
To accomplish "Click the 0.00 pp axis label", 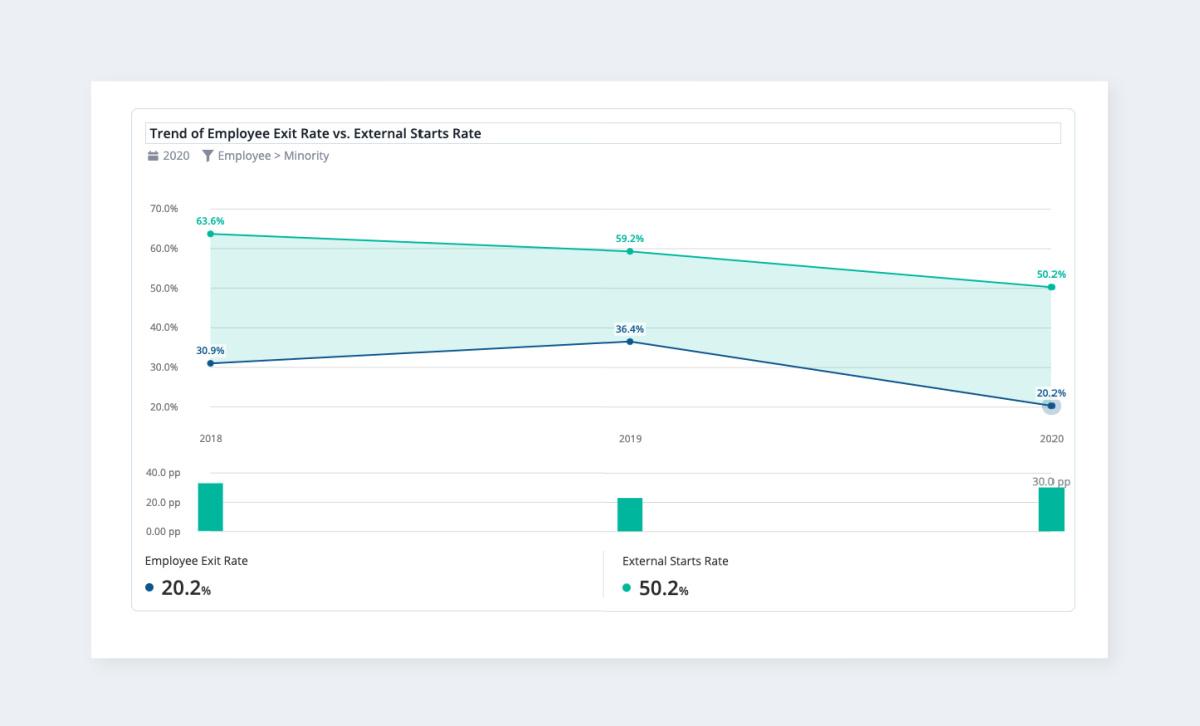I will pyautogui.click(x=163, y=531).
